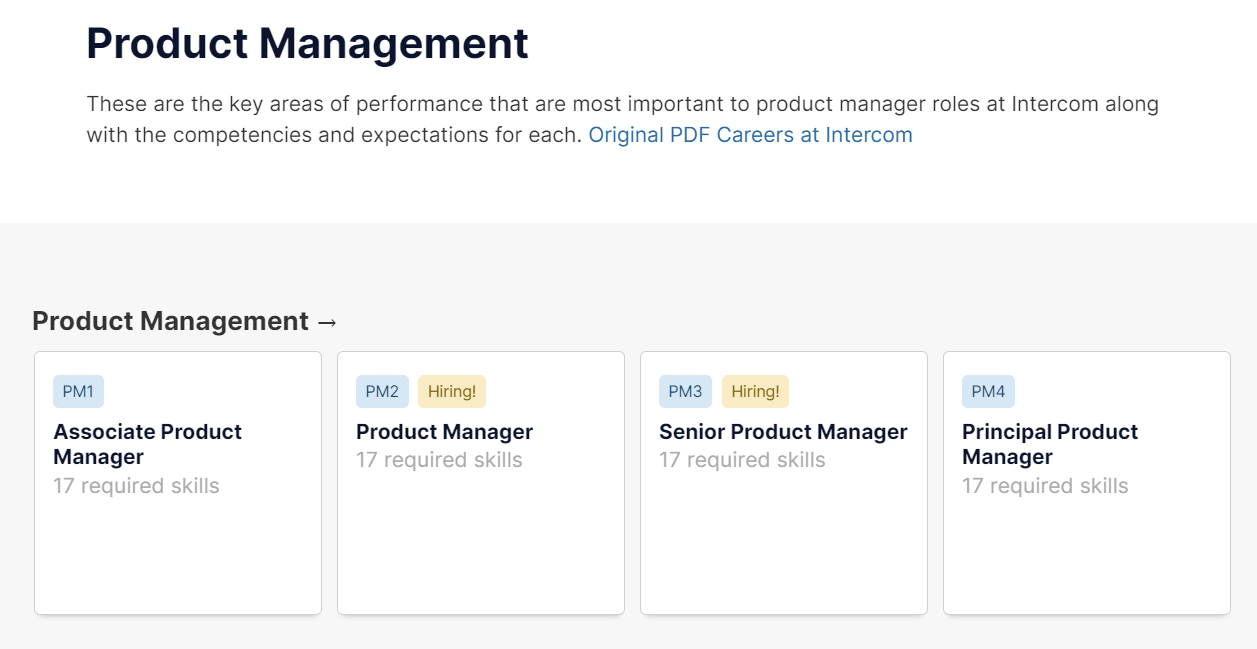Click the Hiring! tag on Senior Product Manager

pos(755,392)
